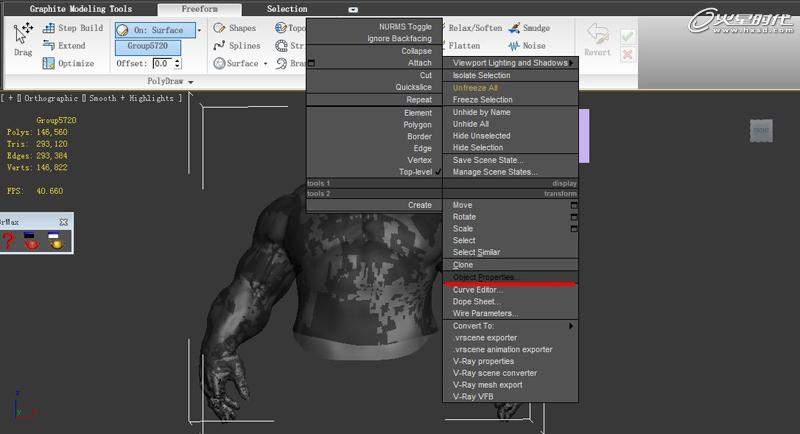The height and width of the screenshot is (434, 800).
Task: Click Freeze Selection entry
Action: tap(483, 99)
